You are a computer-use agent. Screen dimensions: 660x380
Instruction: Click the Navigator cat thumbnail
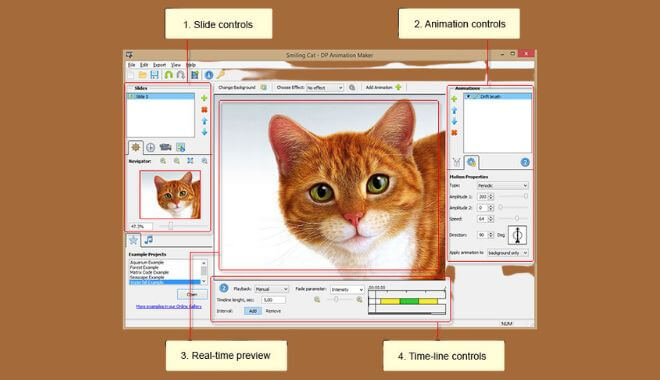click(170, 194)
